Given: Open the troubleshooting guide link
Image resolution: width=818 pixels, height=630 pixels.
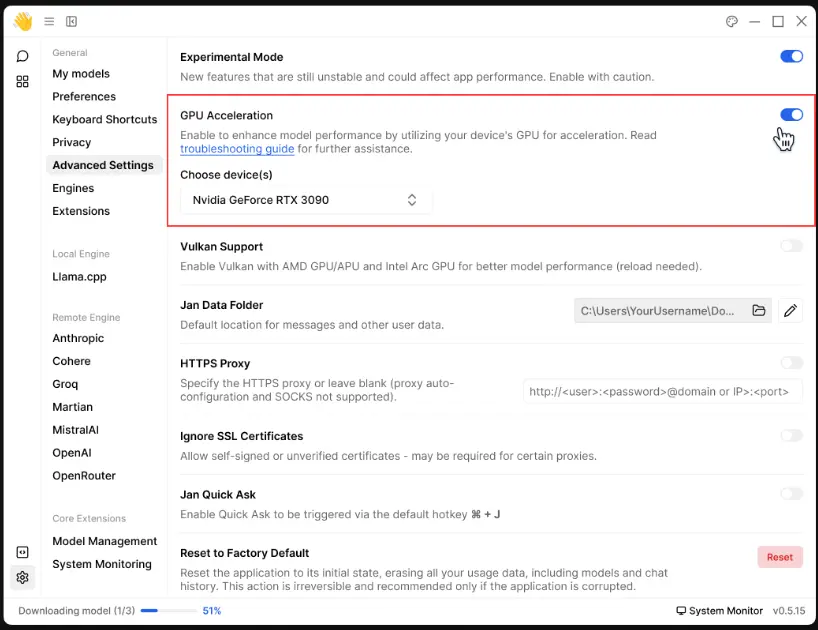Looking at the screenshot, I should [x=237, y=149].
